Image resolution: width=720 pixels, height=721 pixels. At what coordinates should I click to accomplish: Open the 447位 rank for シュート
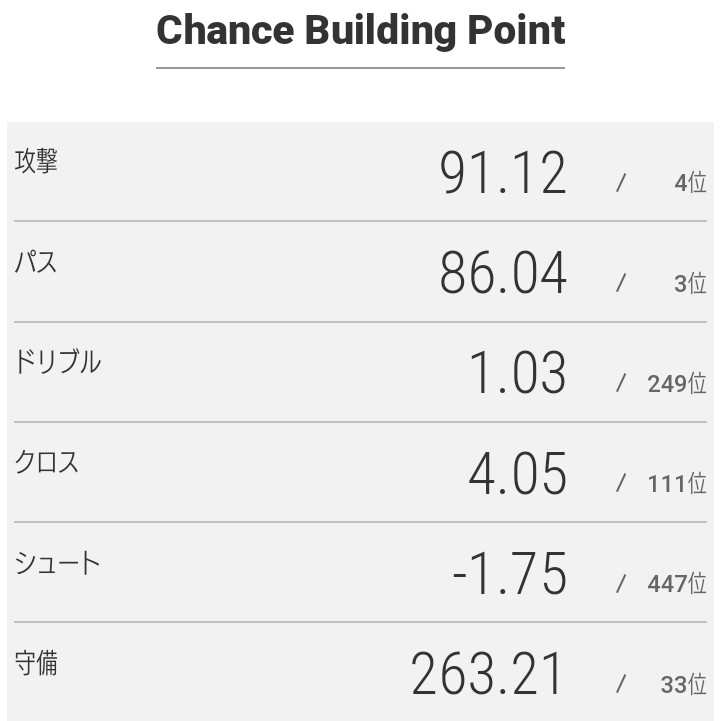[x=677, y=584]
